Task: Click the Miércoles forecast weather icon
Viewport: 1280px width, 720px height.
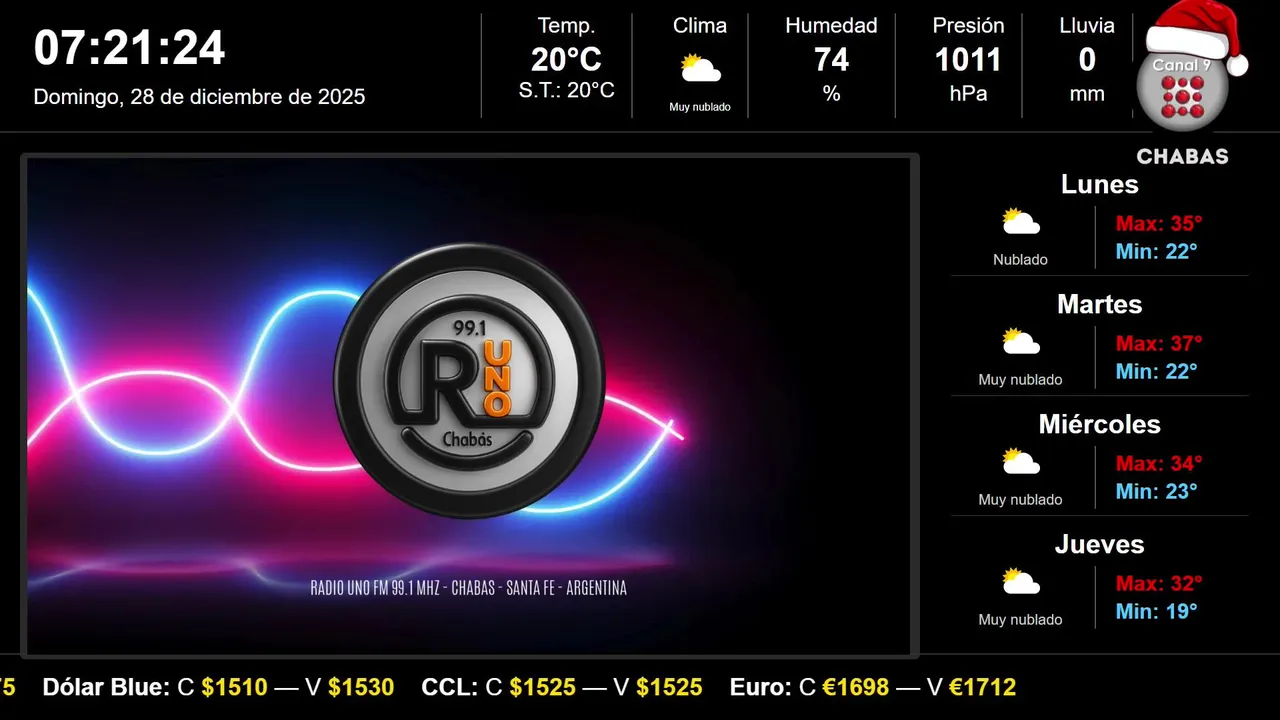Action: point(1021,462)
